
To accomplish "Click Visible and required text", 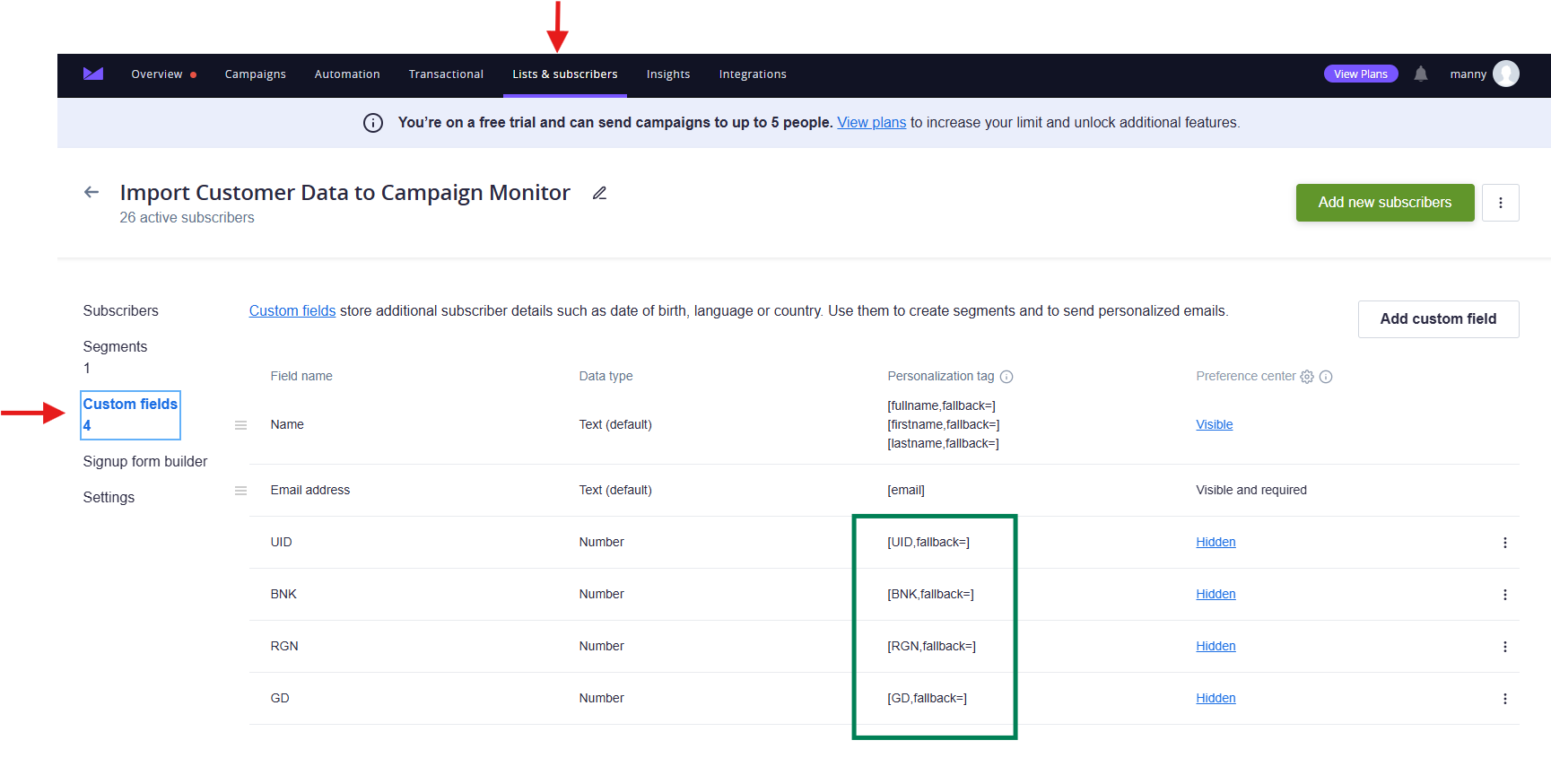I will [1251, 491].
